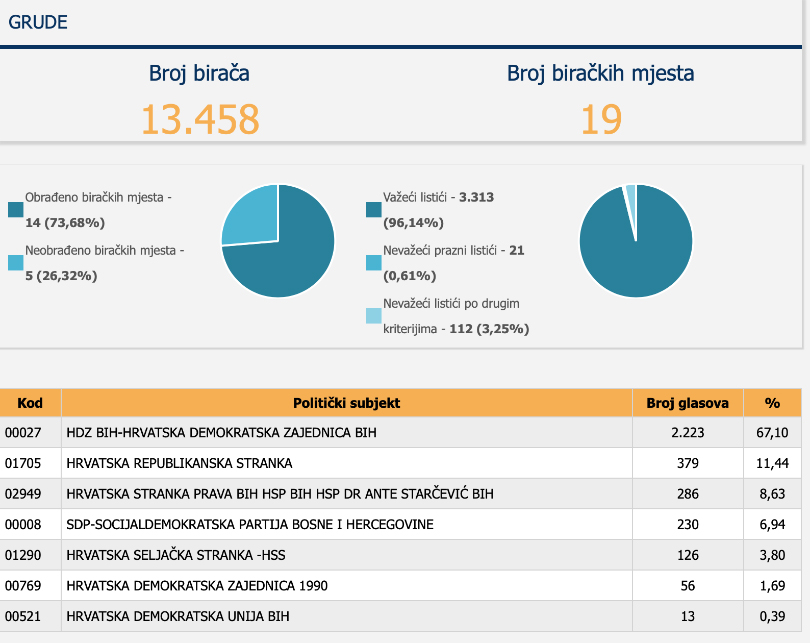
Task: Click the Neobrađeno biračkih mjesta legend swatch
Action: tap(16, 263)
